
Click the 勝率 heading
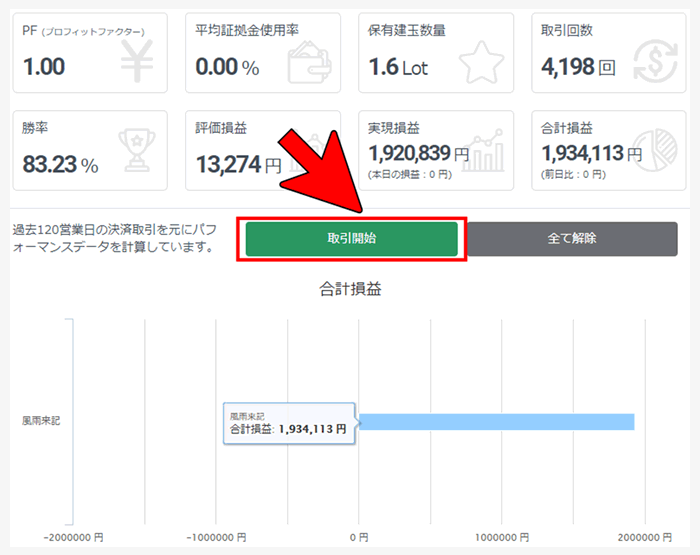[x=35, y=128]
